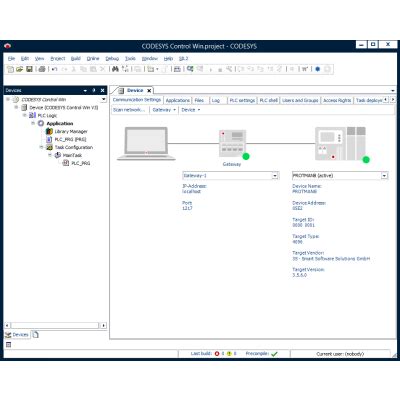Click the Login gear toolbar icon
This screenshot has height=400, width=400.
(190, 69)
